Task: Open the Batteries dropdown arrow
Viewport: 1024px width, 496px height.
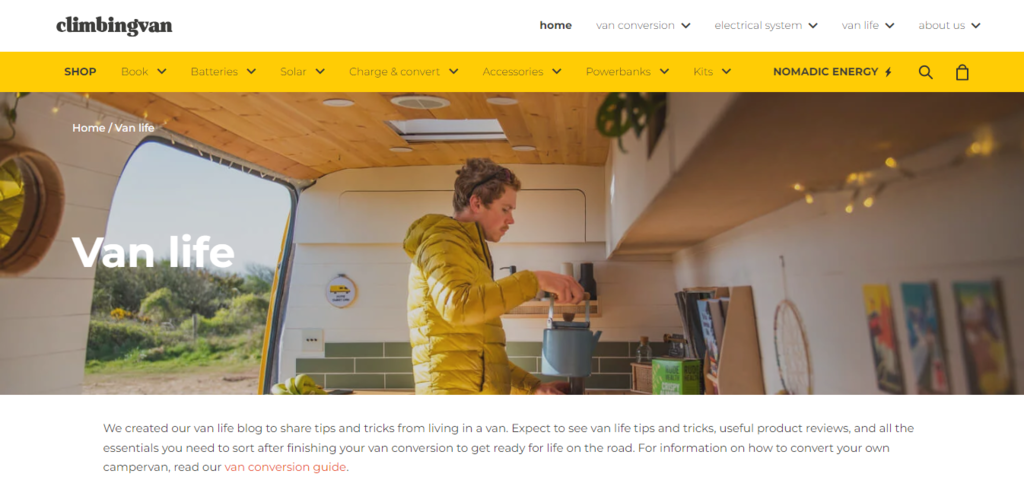Action: pos(251,72)
